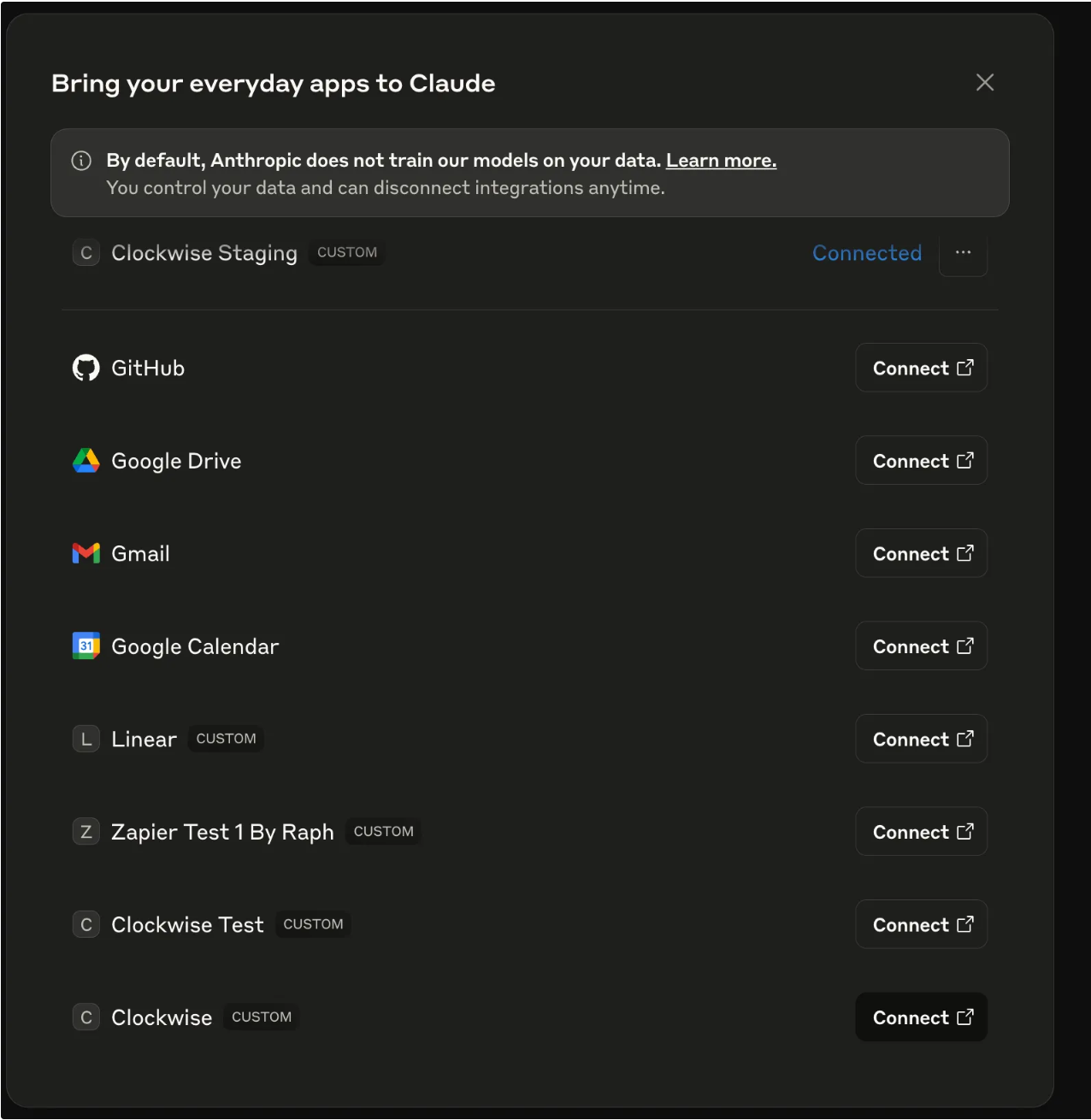This screenshot has width=1091, height=1120.
Task: Click the Clockwise Test label text
Action: [x=187, y=924]
